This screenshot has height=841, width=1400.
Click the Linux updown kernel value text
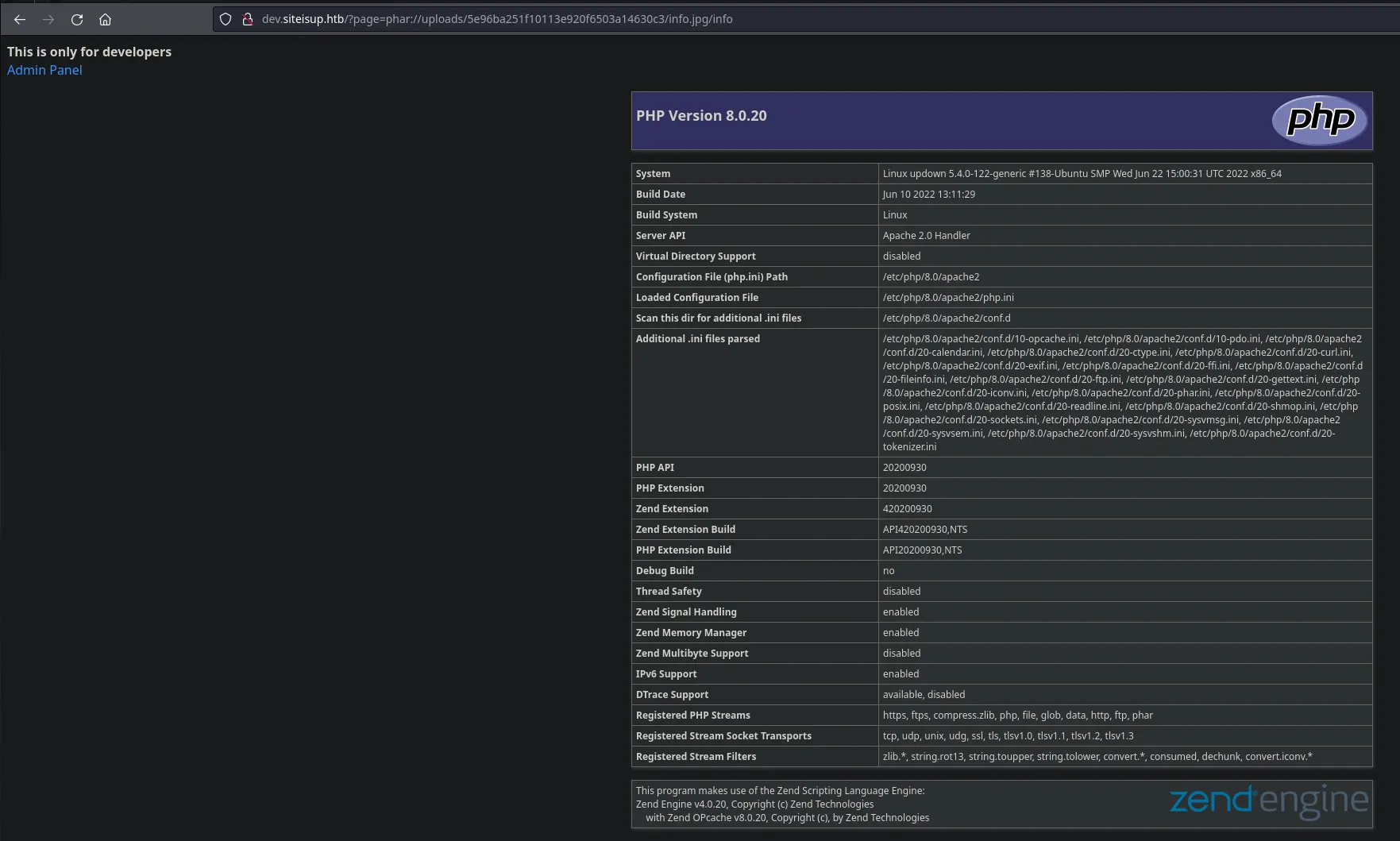pos(1082,174)
